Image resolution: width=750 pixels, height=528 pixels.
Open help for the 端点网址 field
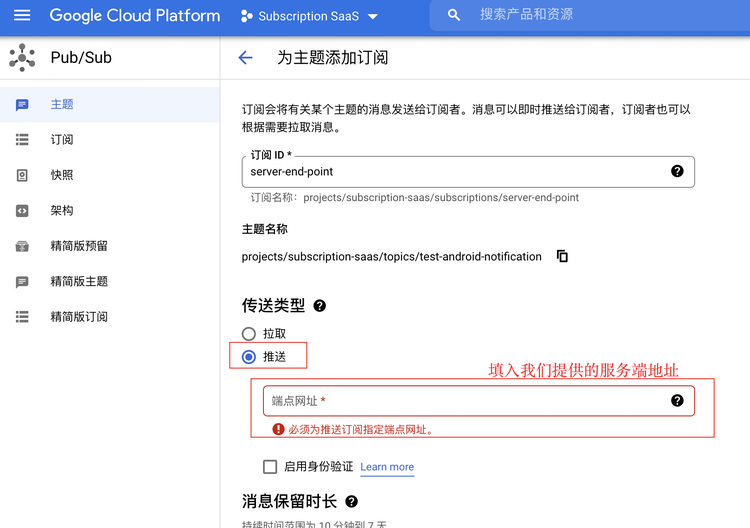coord(677,400)
